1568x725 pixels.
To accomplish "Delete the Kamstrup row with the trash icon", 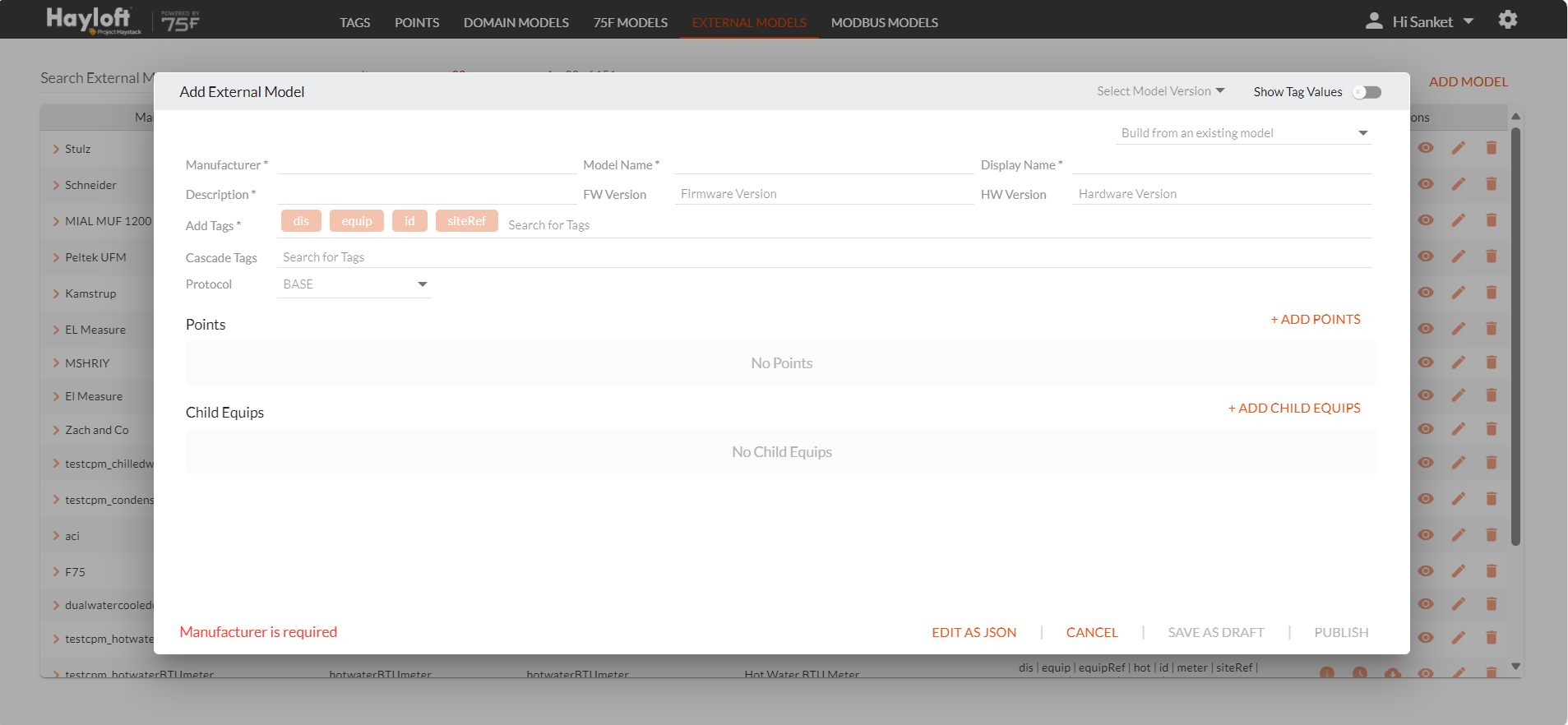I will click(1491, 293).
